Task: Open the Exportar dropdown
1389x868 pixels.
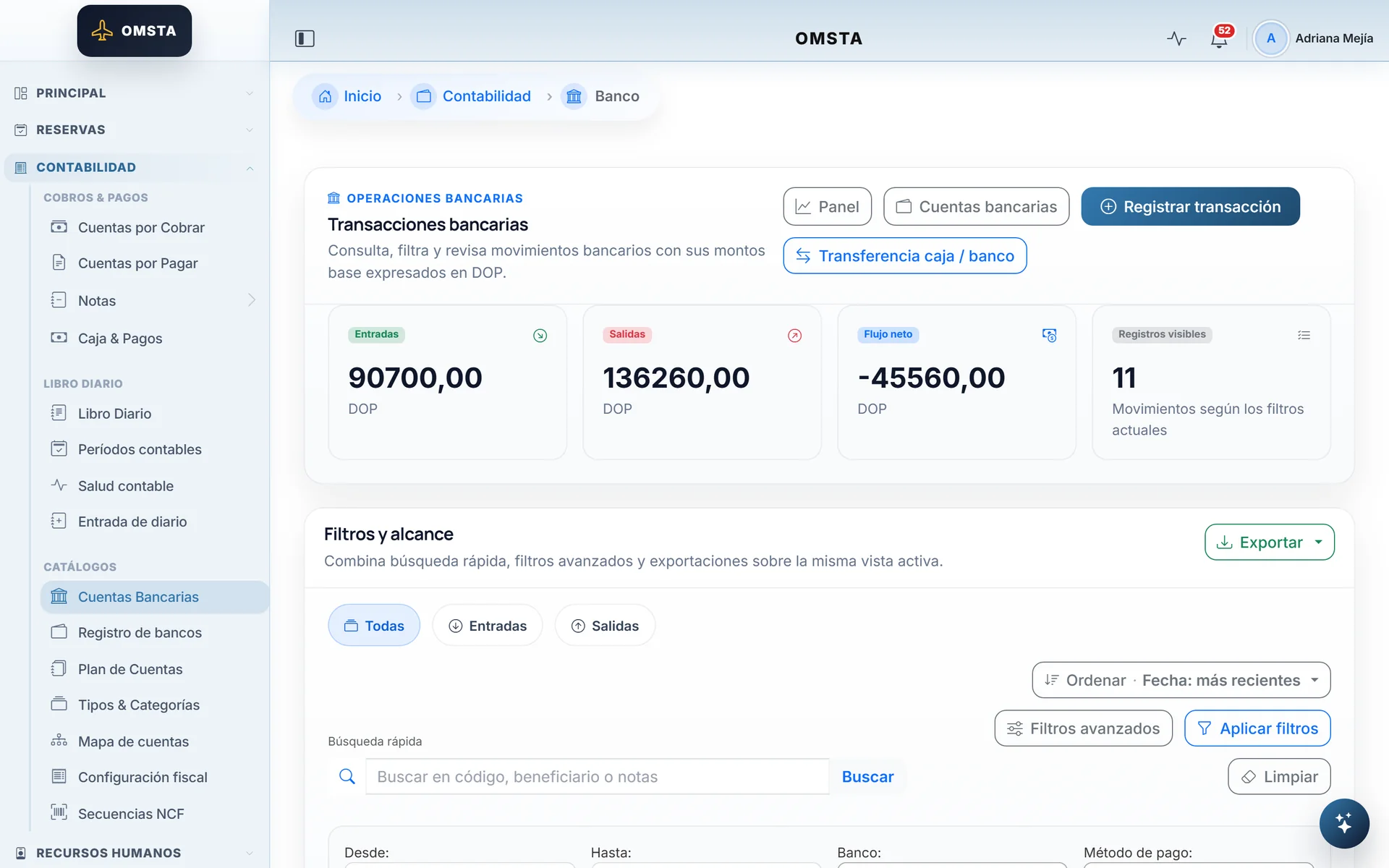Action: tap(1269, 542)
